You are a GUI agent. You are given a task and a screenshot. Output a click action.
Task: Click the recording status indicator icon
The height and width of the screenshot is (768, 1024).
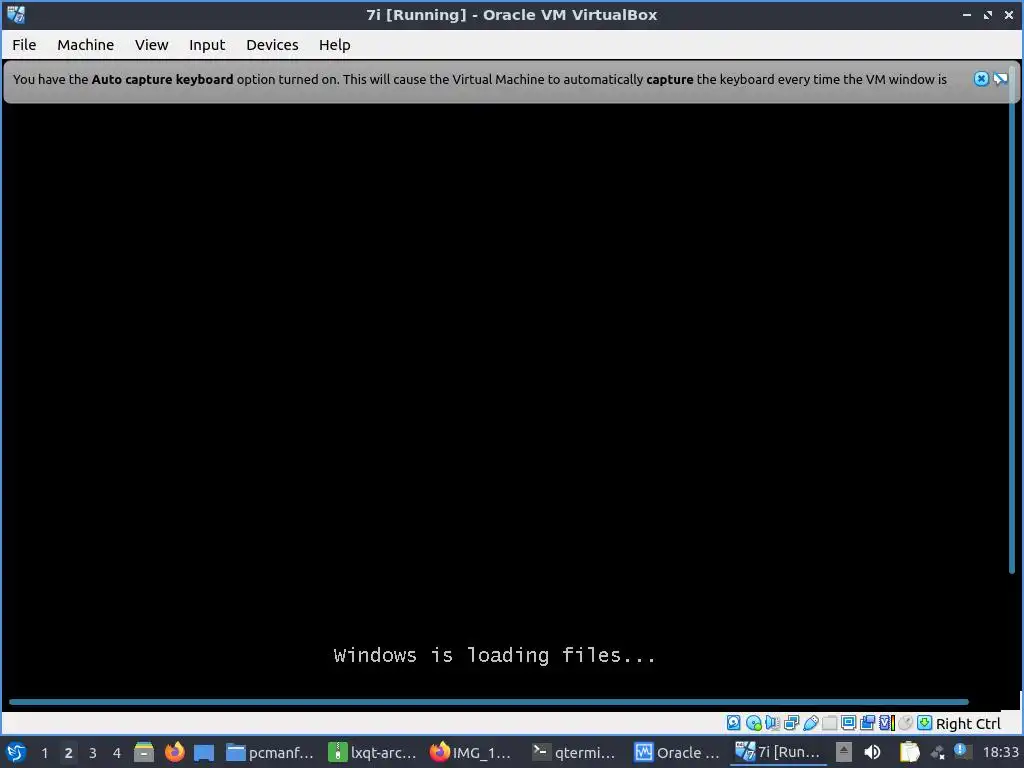(x=867, y=723)
